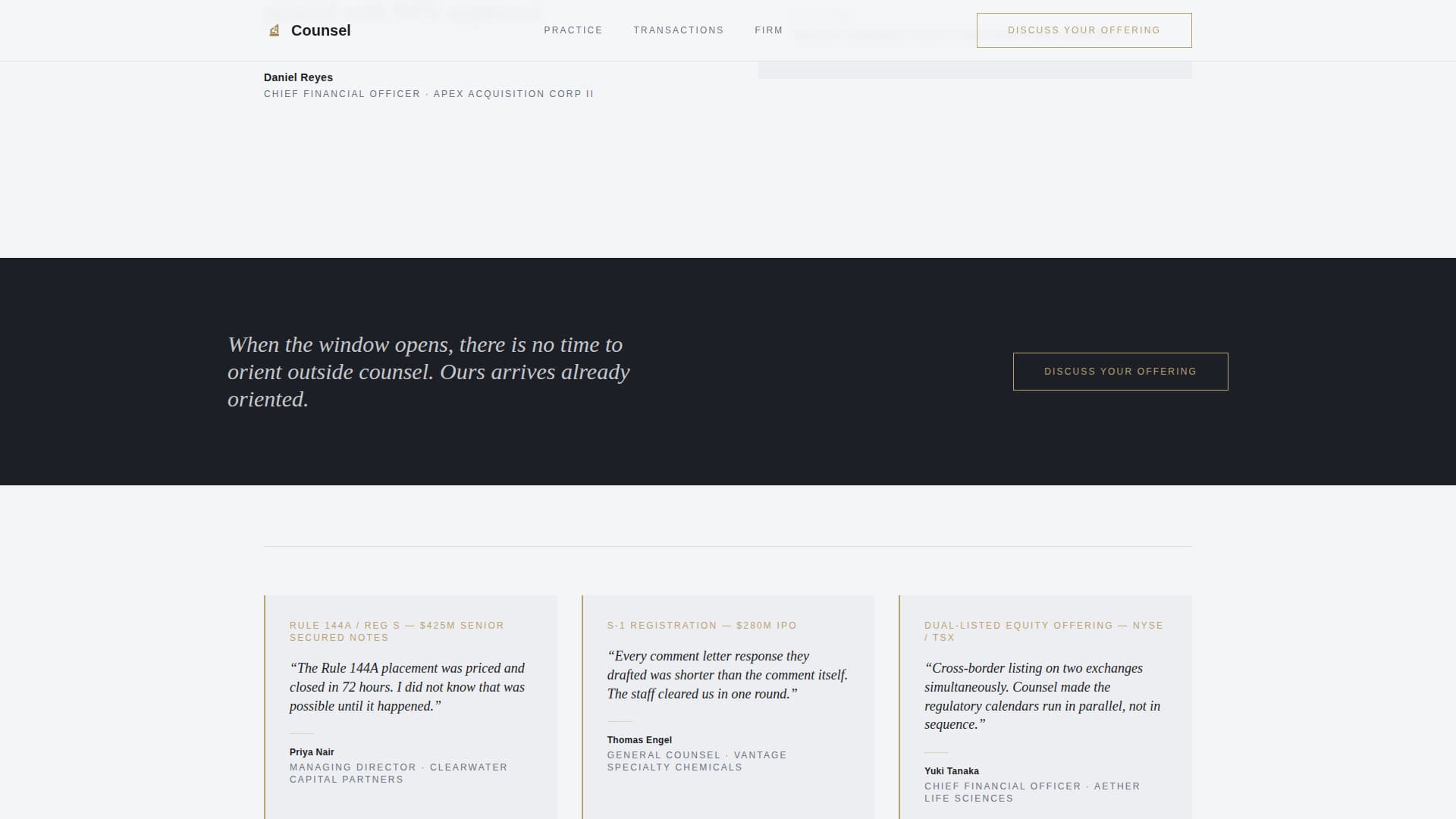Select the Aether Life Sciences label
The height and width of the screenshot is (819, 1456).
tap(1032, 792)
